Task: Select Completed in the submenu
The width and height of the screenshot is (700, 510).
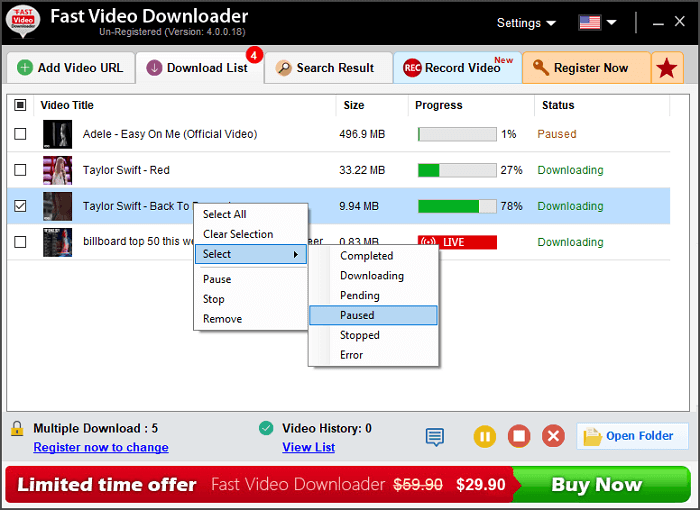Action: point(373,256)
